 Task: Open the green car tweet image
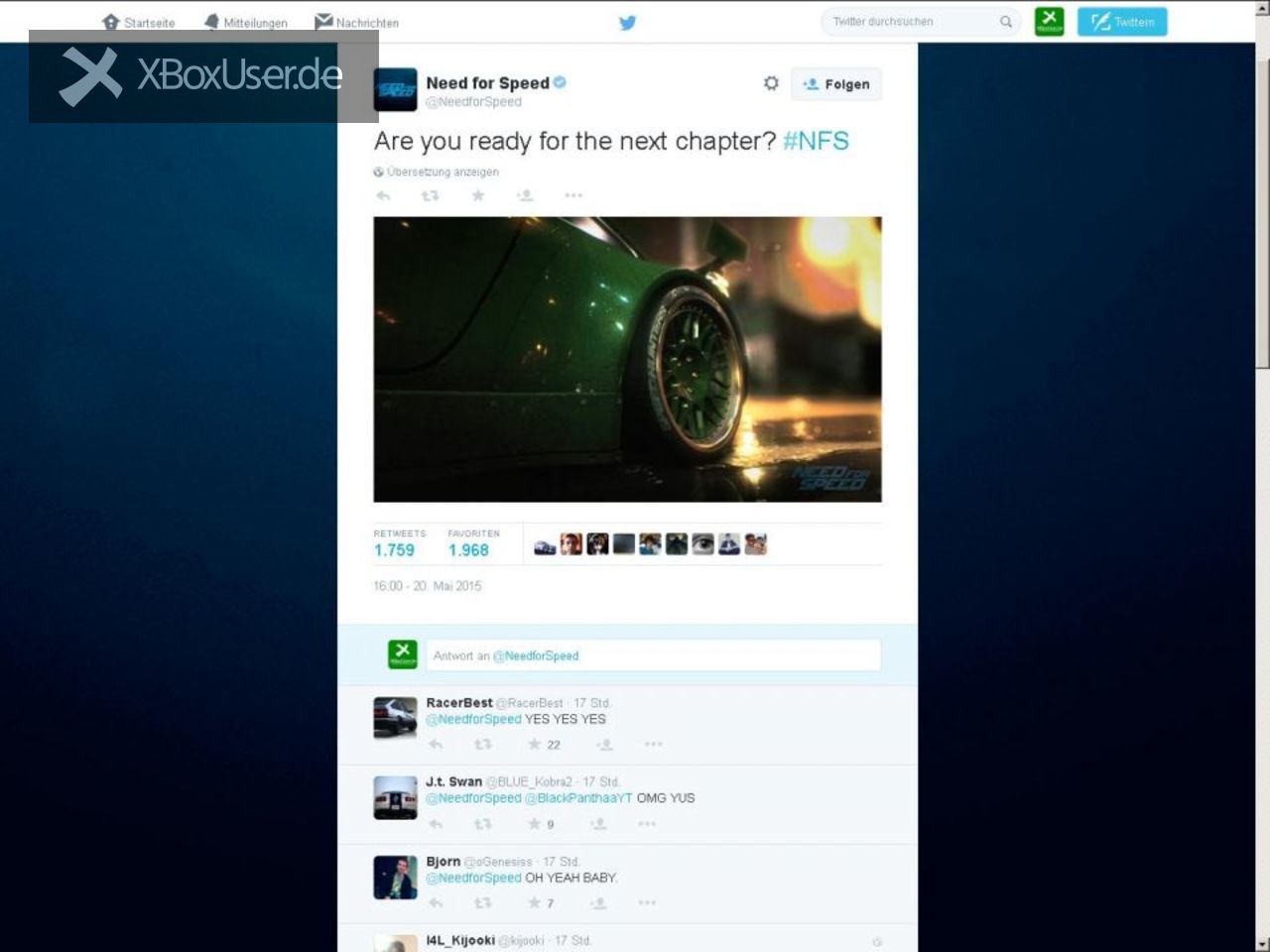click(x=627, y=359)
